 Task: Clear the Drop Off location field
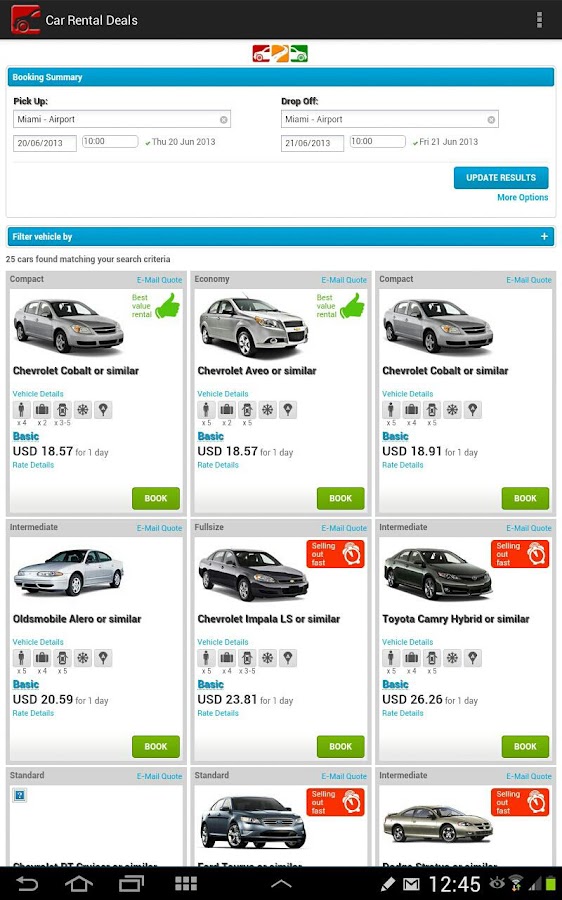coord(491,119)
